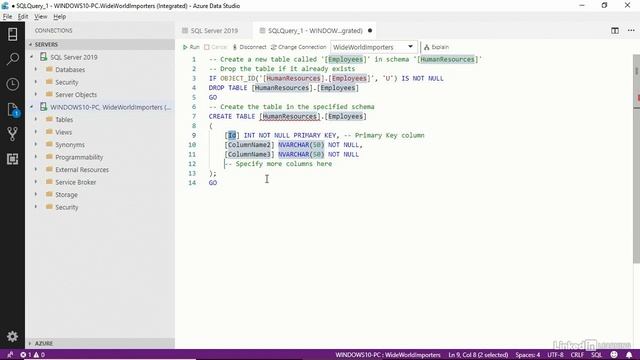640x360 pixels.
Task: Click the Spaces: 4 indentation setting
Action: click(527, 355)
